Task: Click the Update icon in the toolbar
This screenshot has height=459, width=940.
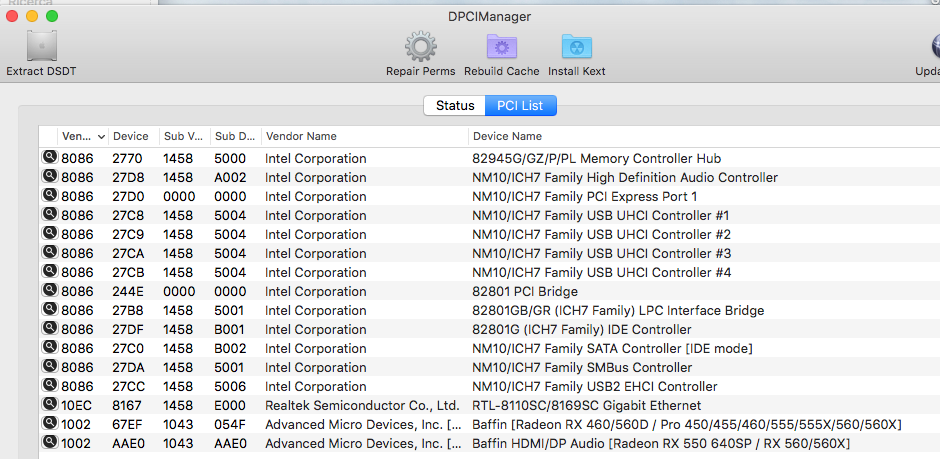Action: [936, 47]
